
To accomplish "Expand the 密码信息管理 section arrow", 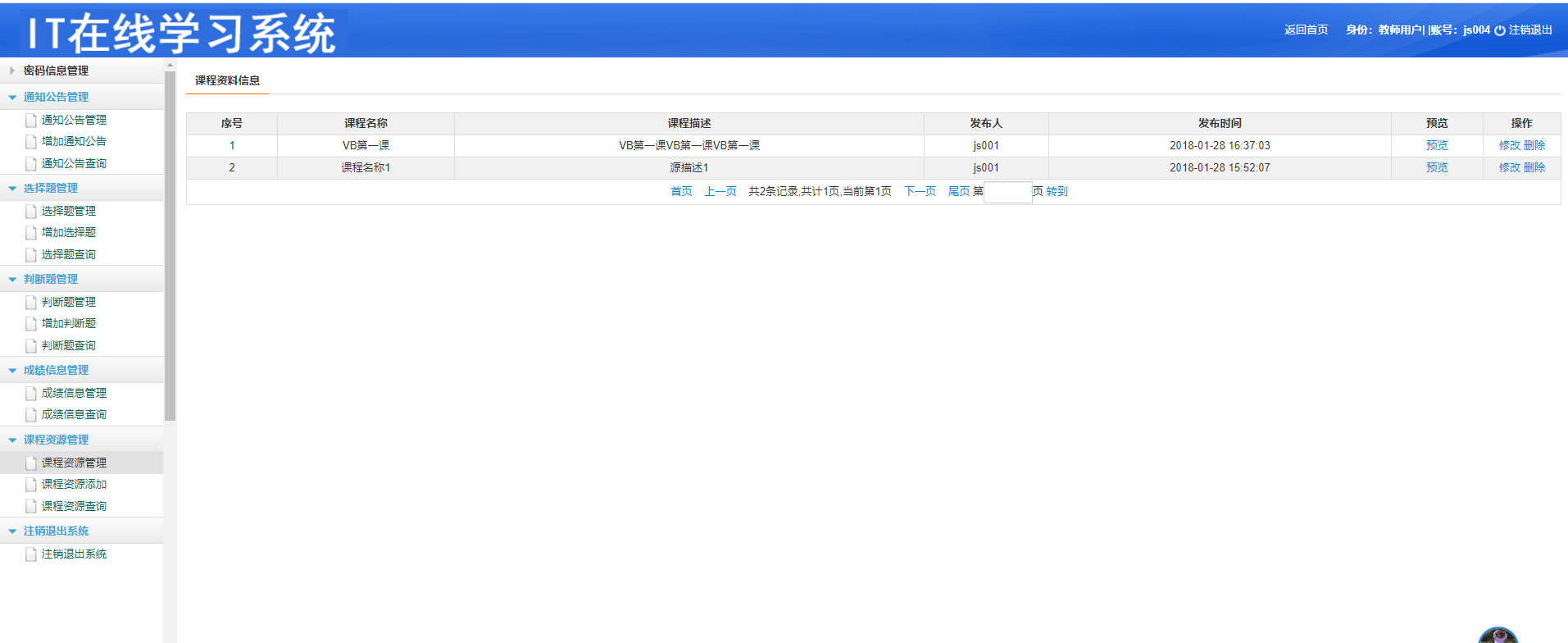I will (12, 71).
